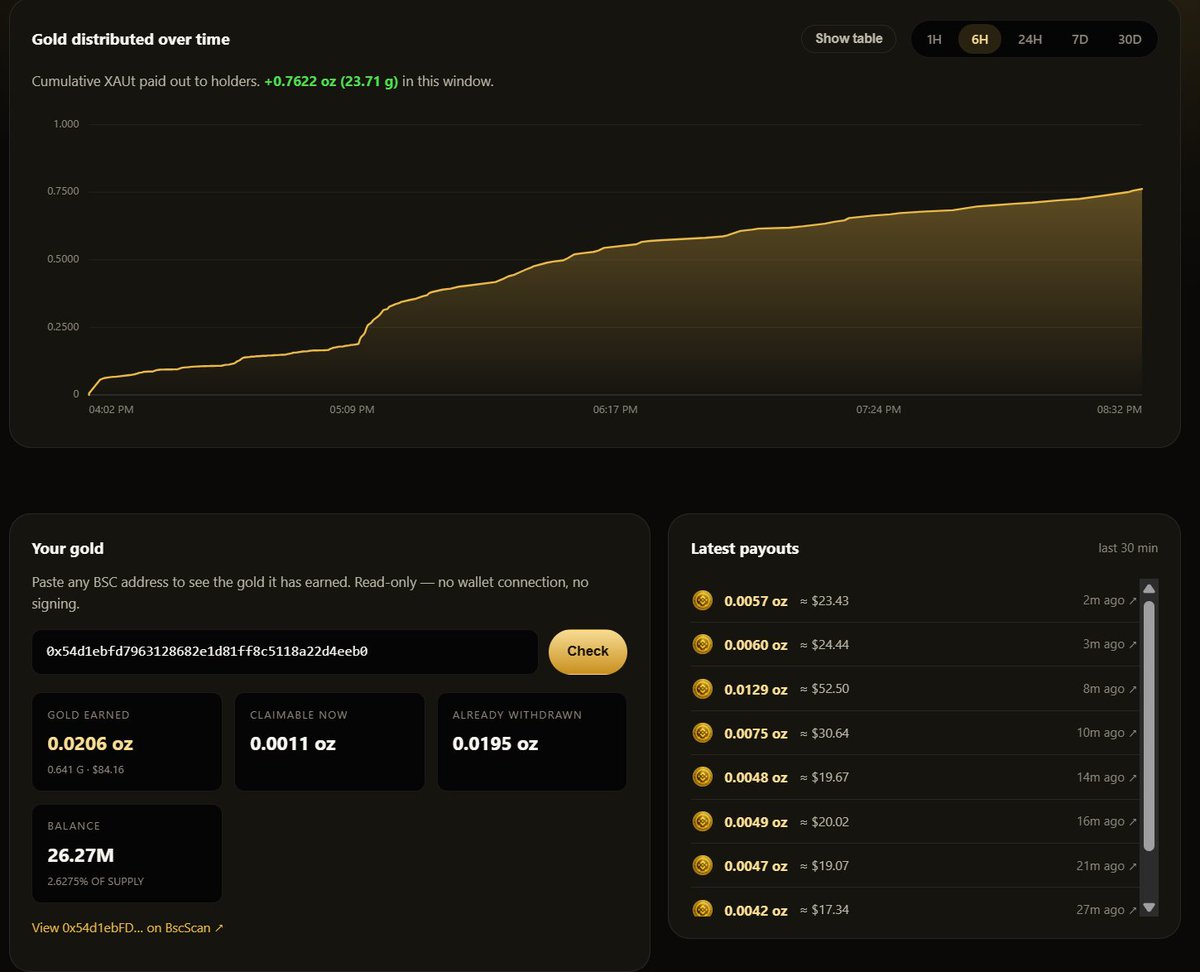
Task: Click the 08:32 PM chart axis label
Action: (1118, 409)
